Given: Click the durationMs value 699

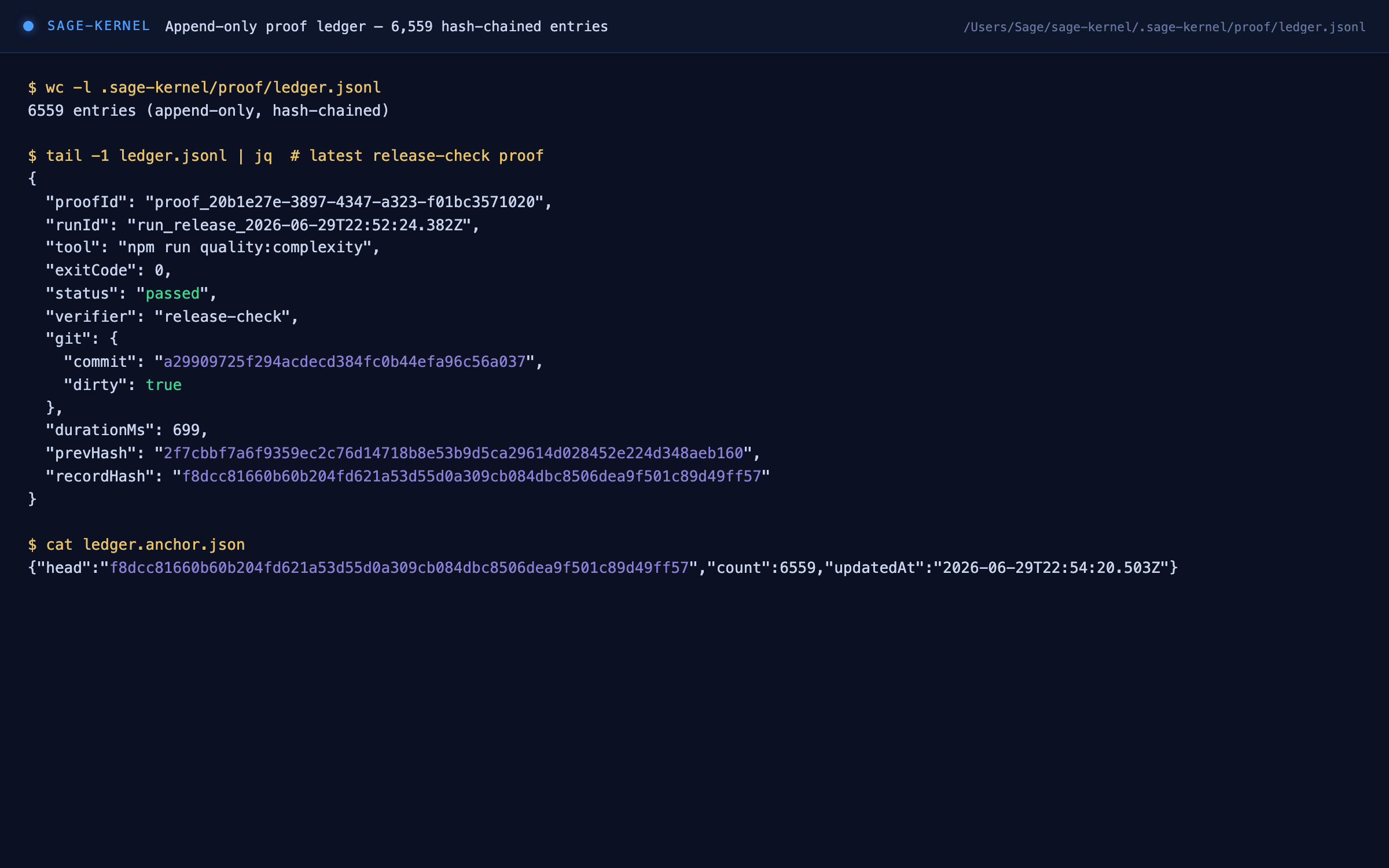Looking at the screenshot, I should point(186,430).
